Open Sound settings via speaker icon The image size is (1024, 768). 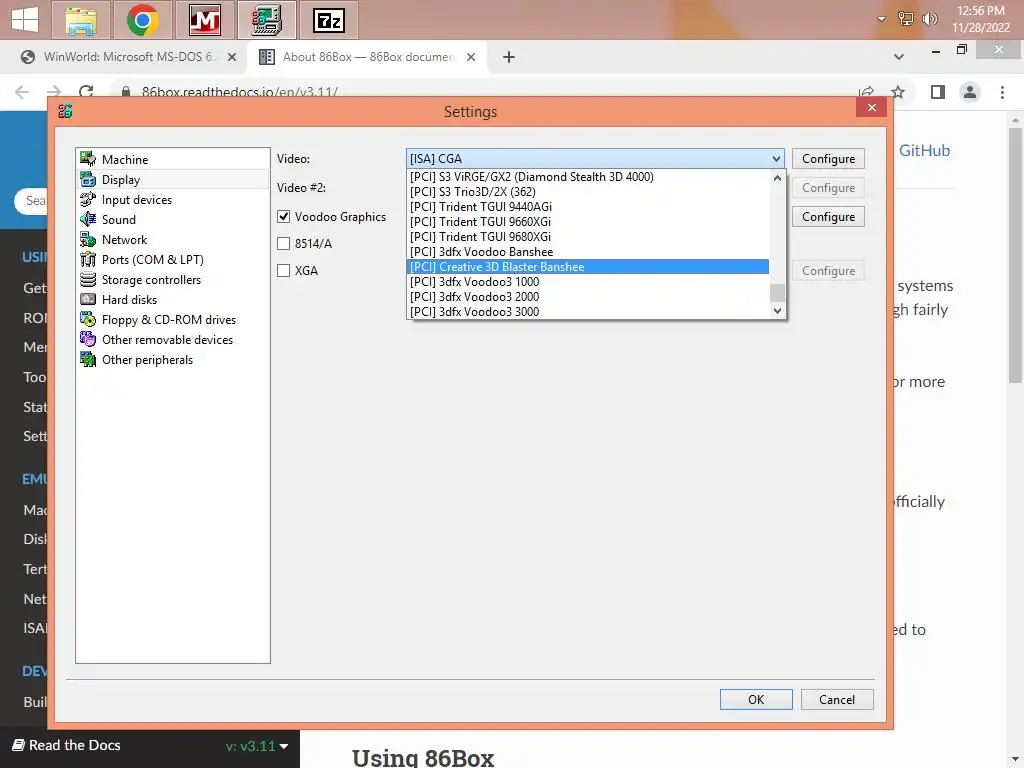click(88, 219)
